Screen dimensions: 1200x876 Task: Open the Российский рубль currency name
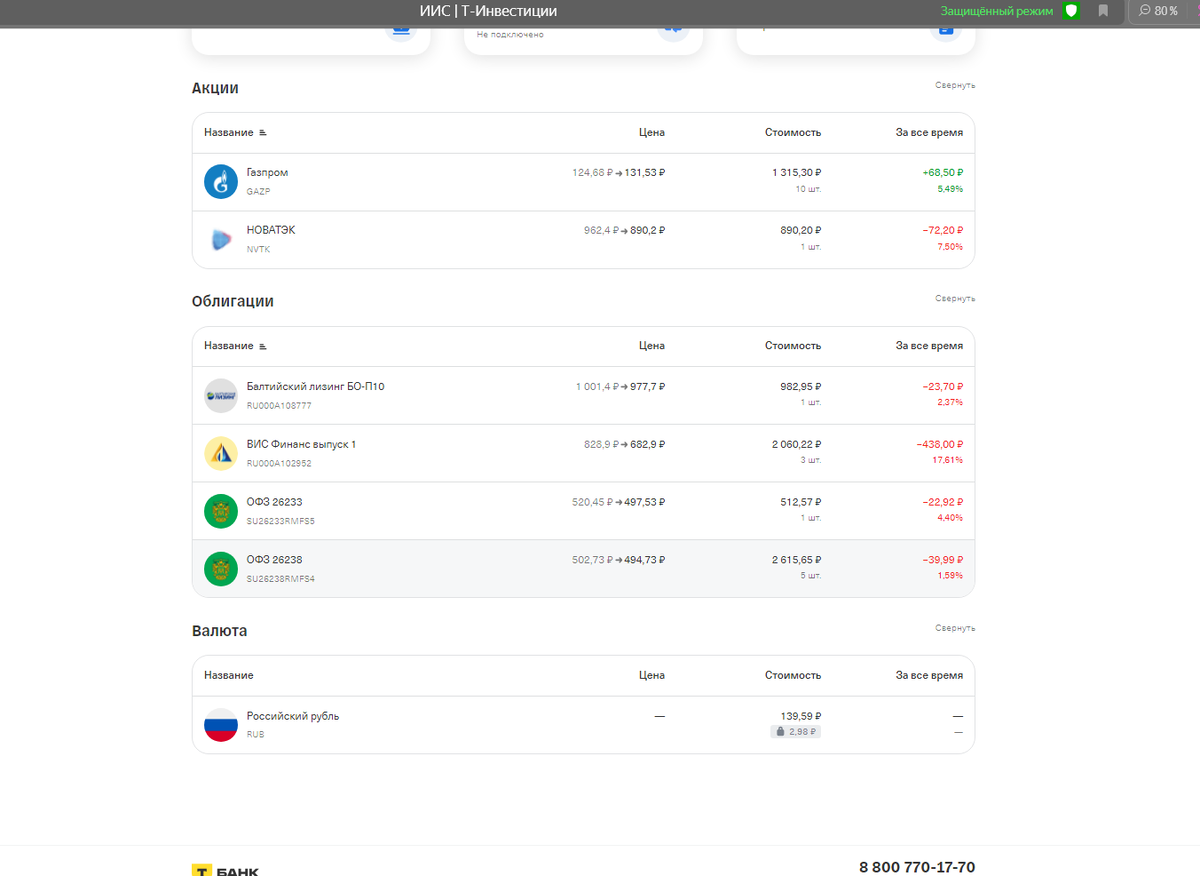(293, 716)
